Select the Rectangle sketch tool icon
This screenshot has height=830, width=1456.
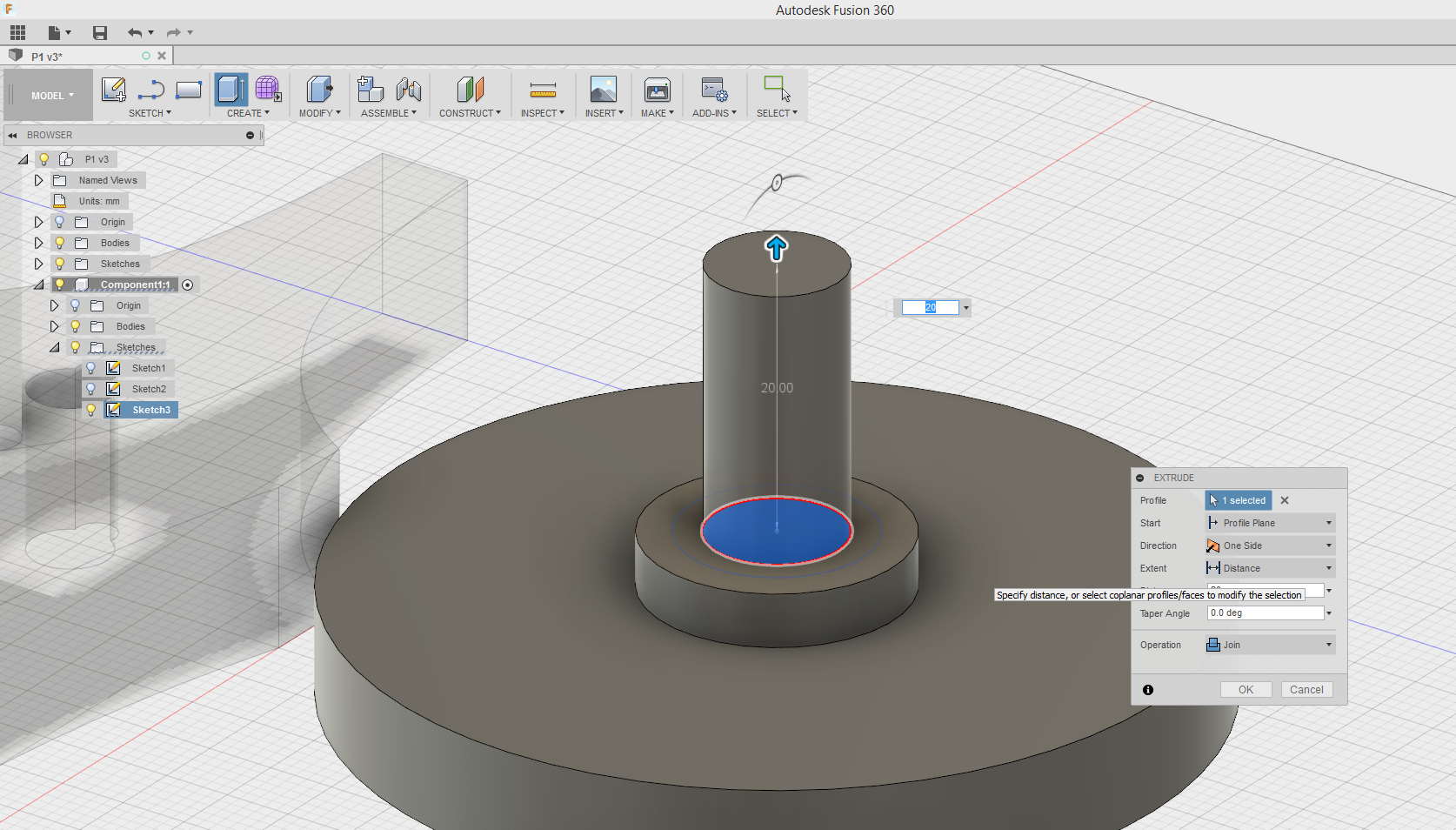189,90
